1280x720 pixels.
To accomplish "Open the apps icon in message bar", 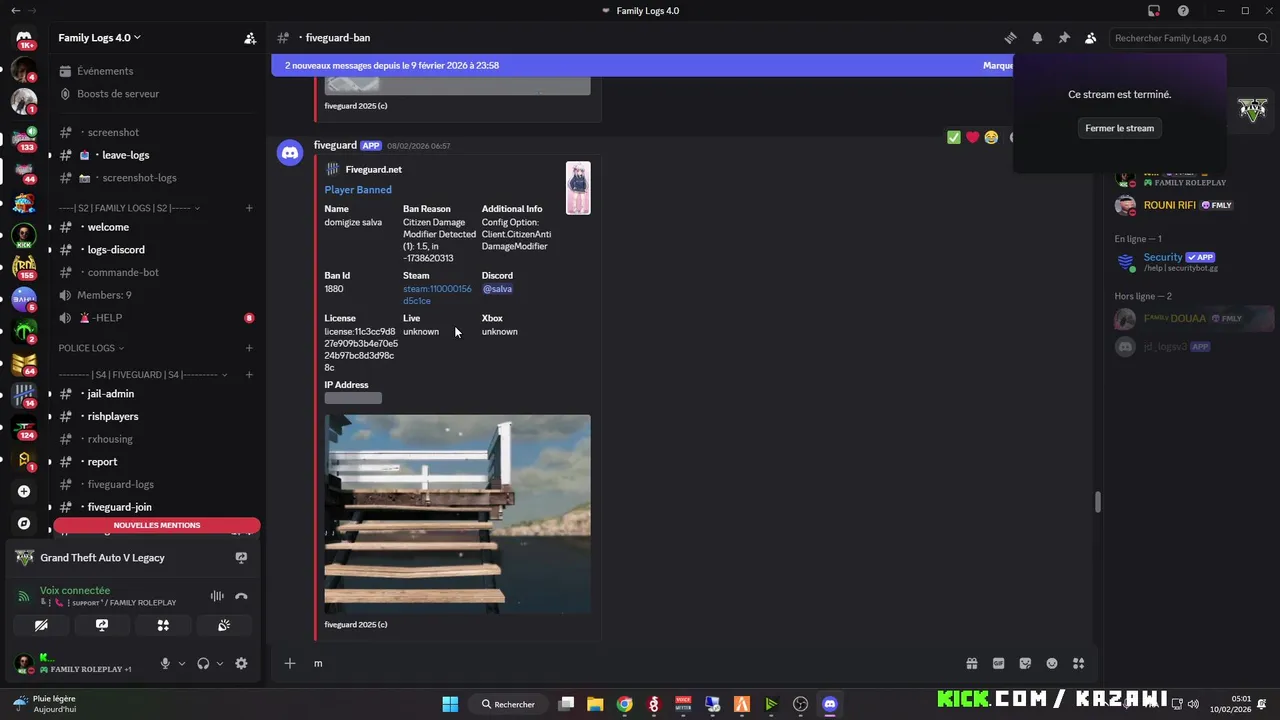I will 1078,663.
